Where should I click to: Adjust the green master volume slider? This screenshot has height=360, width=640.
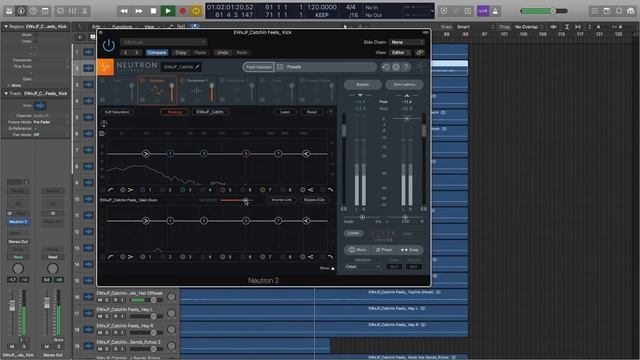pyautogui.click(x=544, y=11)
